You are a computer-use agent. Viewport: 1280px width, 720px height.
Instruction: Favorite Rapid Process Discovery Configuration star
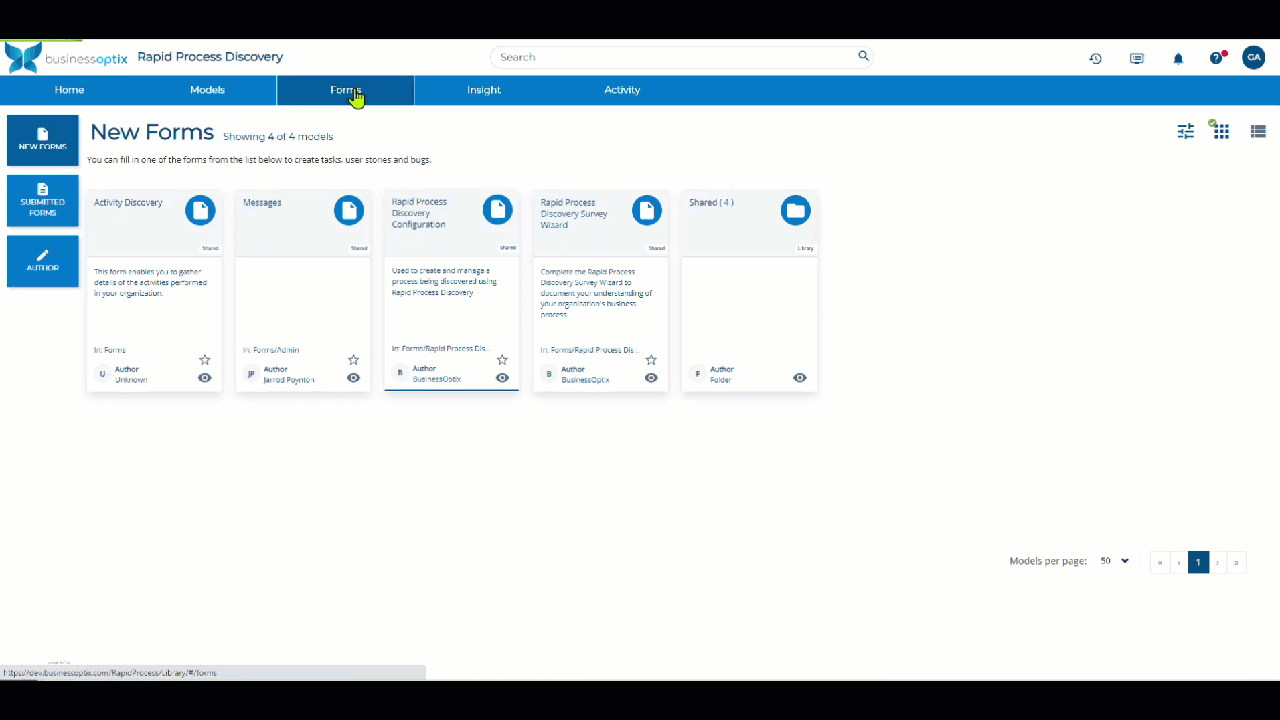pyautogui.click(x=502, y=360)
